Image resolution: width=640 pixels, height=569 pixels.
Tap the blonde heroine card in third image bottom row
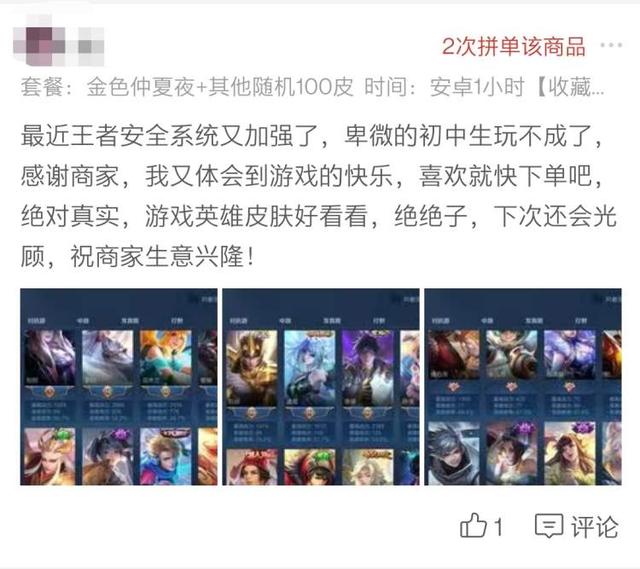tap(570, 453)
